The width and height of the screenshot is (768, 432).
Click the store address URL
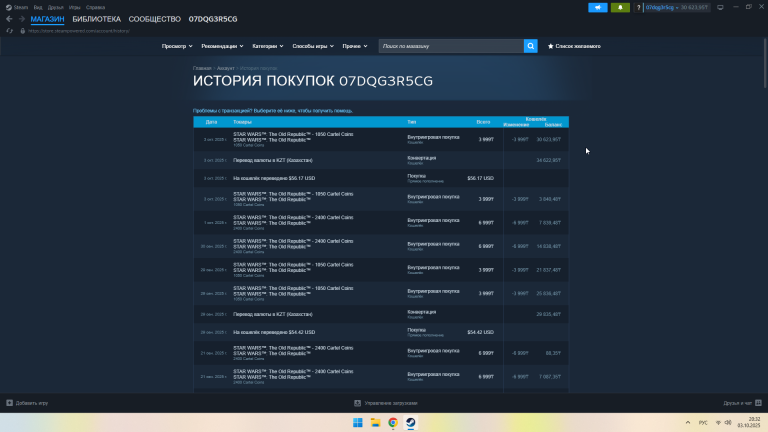(x=79, y=31)
